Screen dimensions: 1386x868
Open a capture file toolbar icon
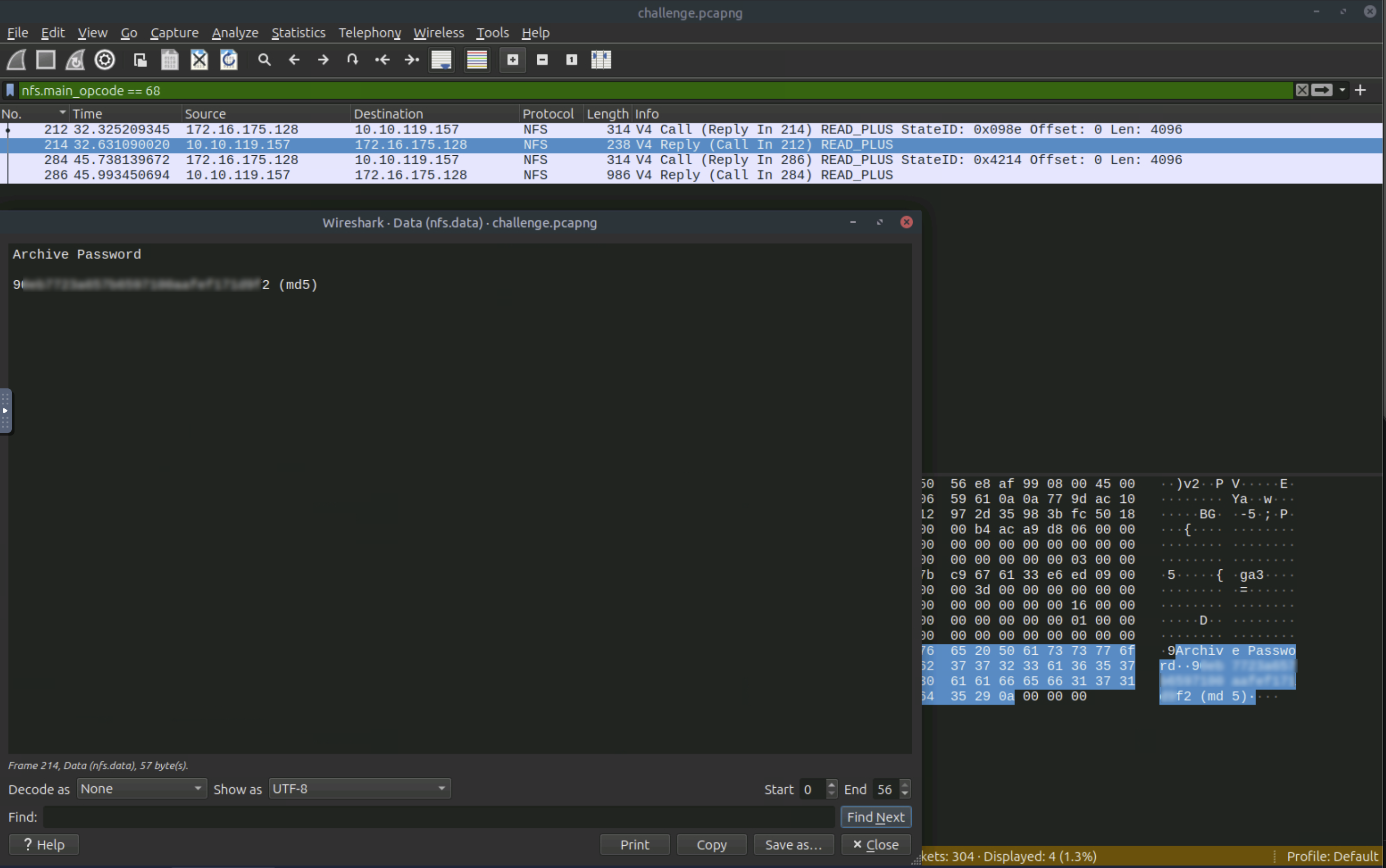(x=140, y=60)
